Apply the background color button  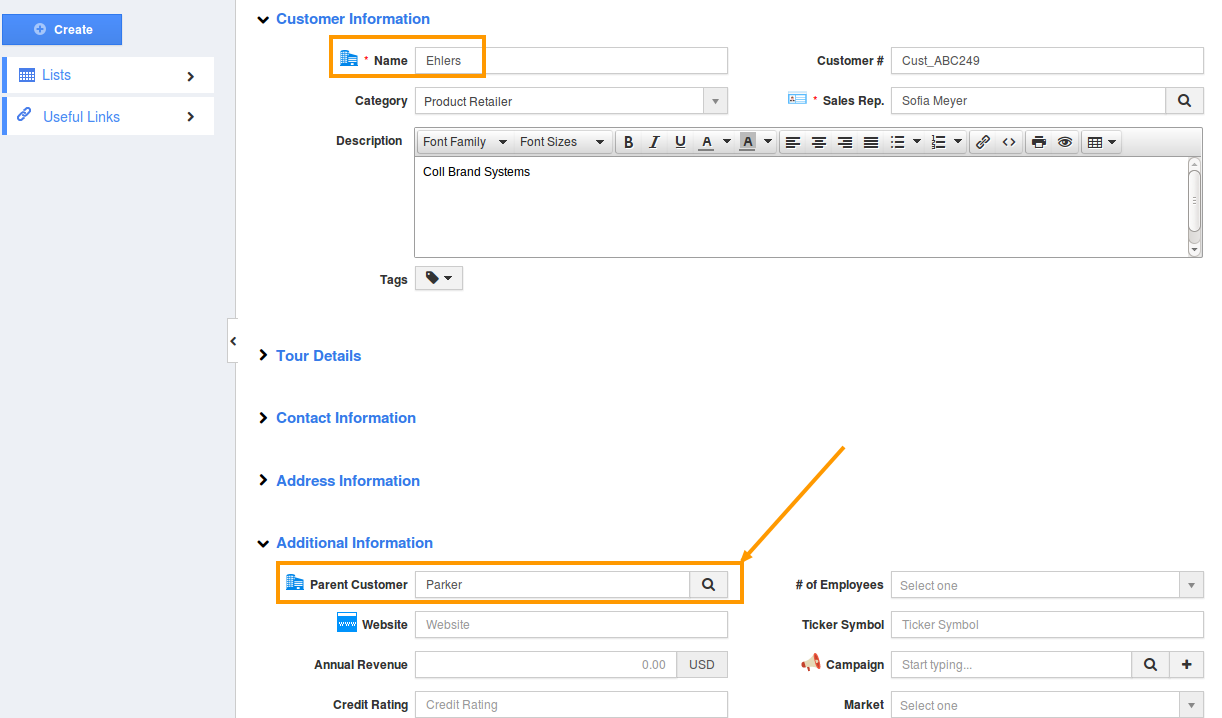click(747, 142)
